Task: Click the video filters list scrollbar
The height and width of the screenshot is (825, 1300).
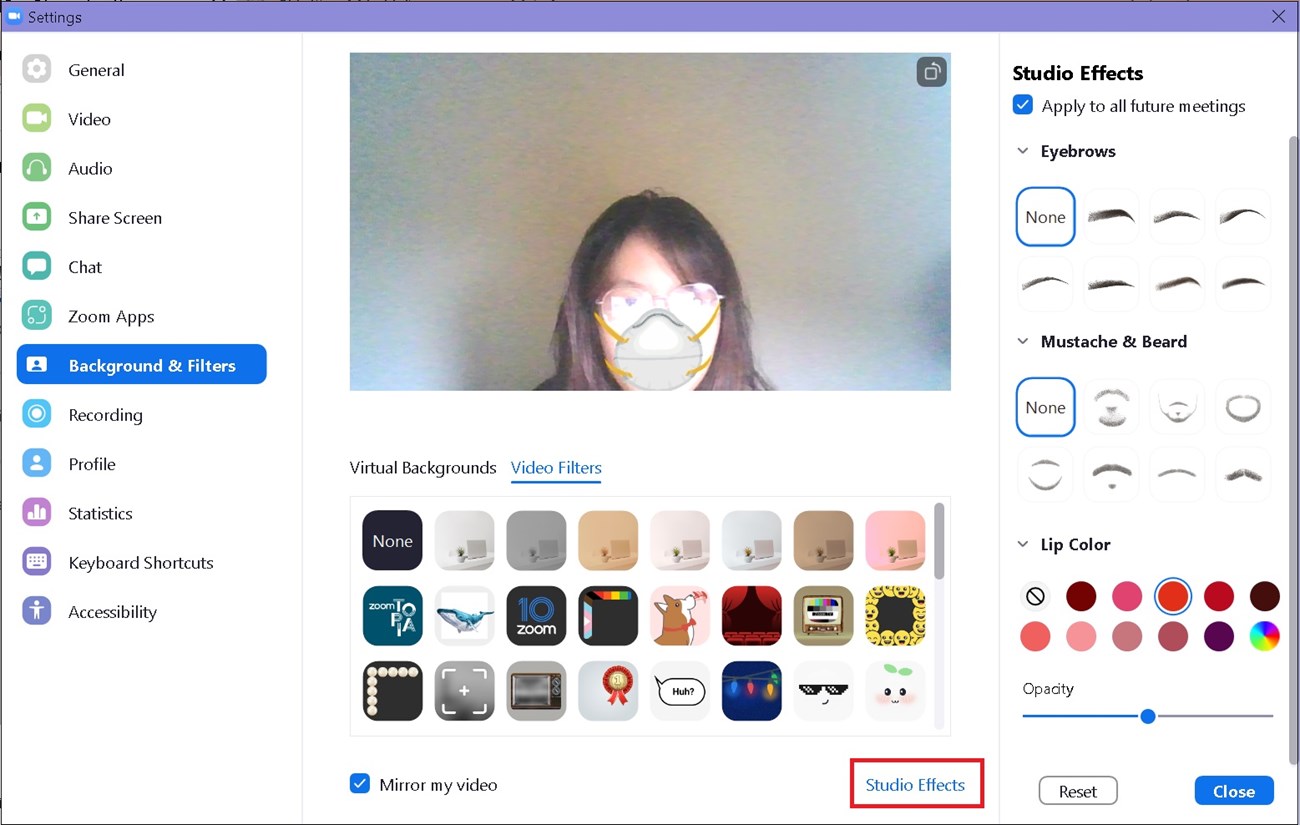Action: (939, 541)
